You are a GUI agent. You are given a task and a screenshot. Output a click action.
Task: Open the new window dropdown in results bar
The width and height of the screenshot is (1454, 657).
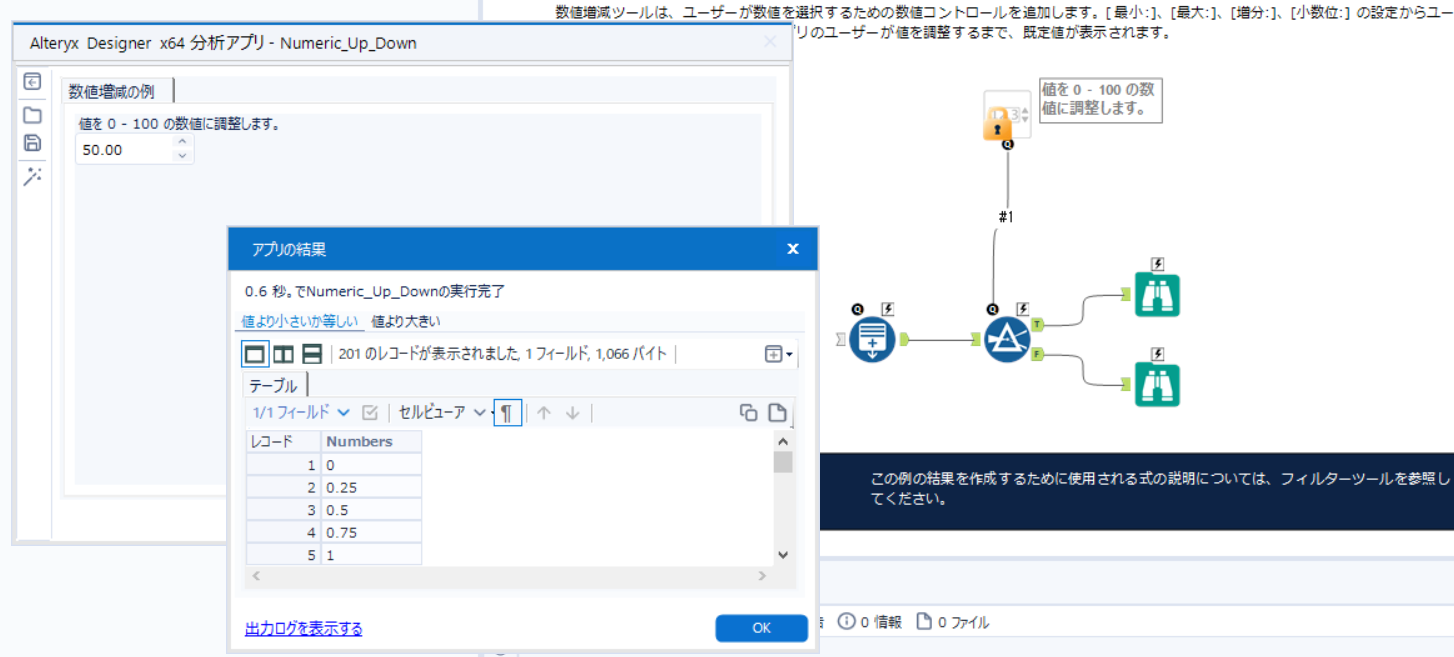[778, 354]
